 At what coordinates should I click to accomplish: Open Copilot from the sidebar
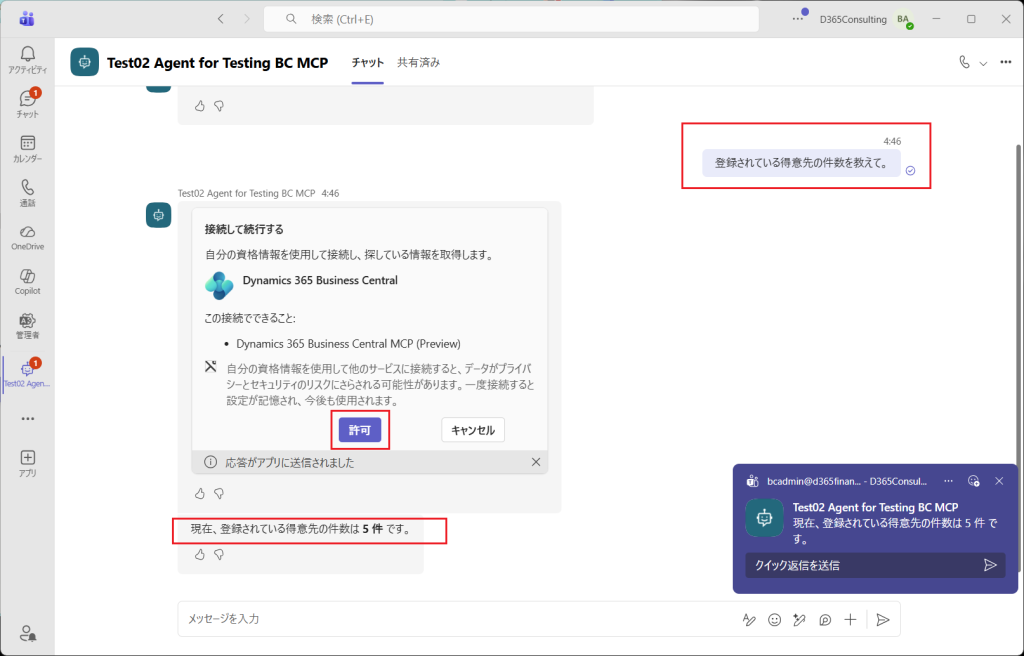[x=27, y=280]
